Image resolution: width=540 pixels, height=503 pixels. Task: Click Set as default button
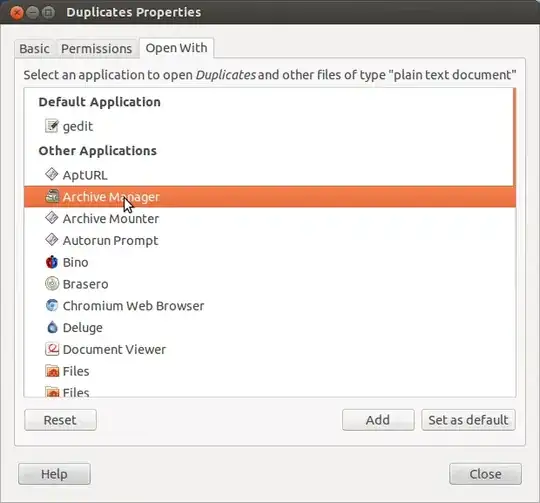tap(468, 420)
